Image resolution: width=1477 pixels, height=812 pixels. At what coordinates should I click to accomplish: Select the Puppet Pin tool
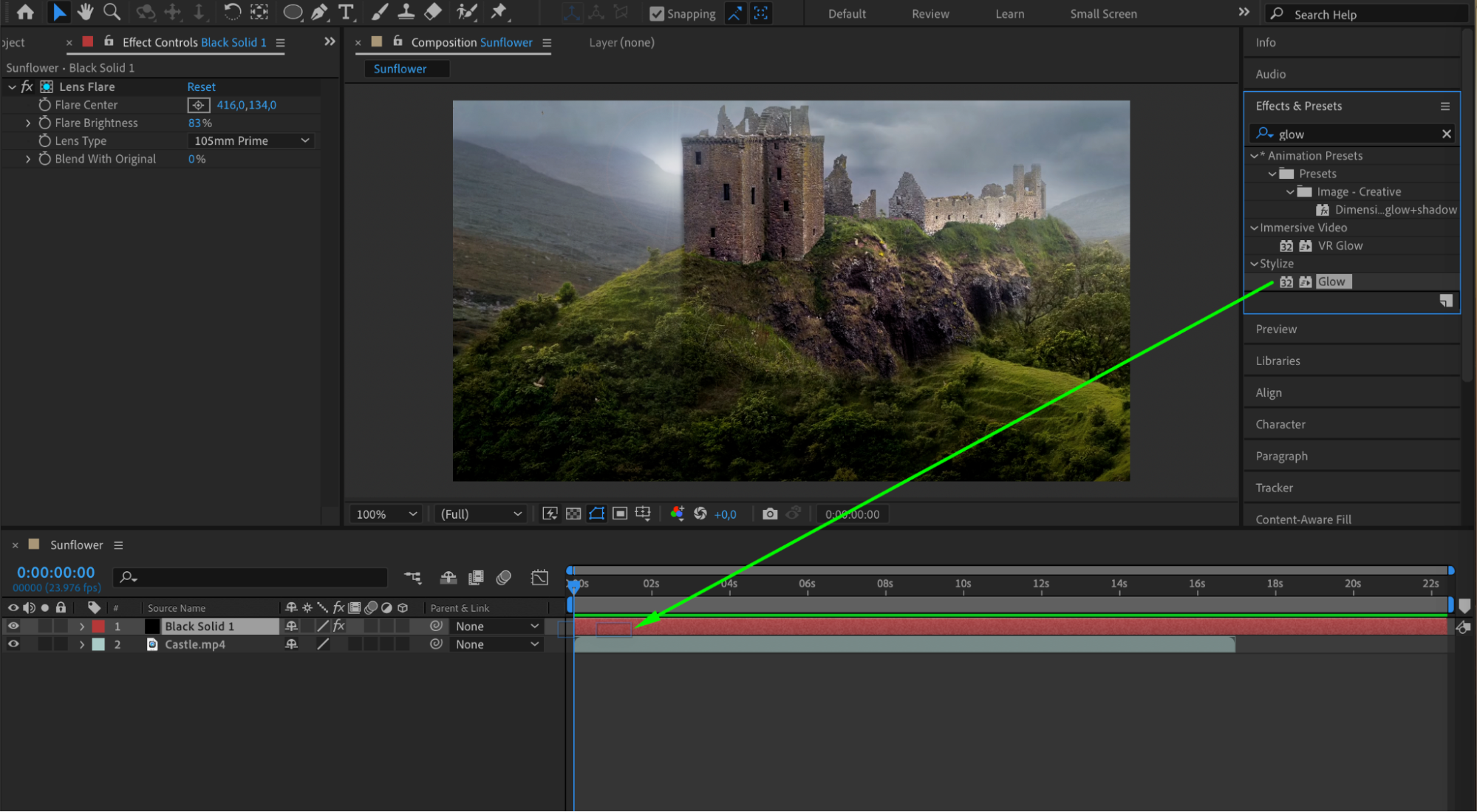click(499, 12)
